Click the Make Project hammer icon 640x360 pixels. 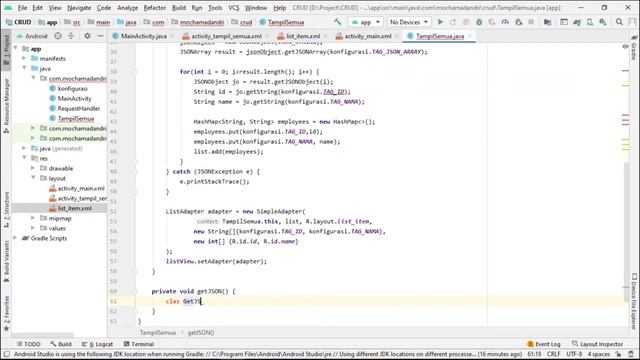pos(338,22)
